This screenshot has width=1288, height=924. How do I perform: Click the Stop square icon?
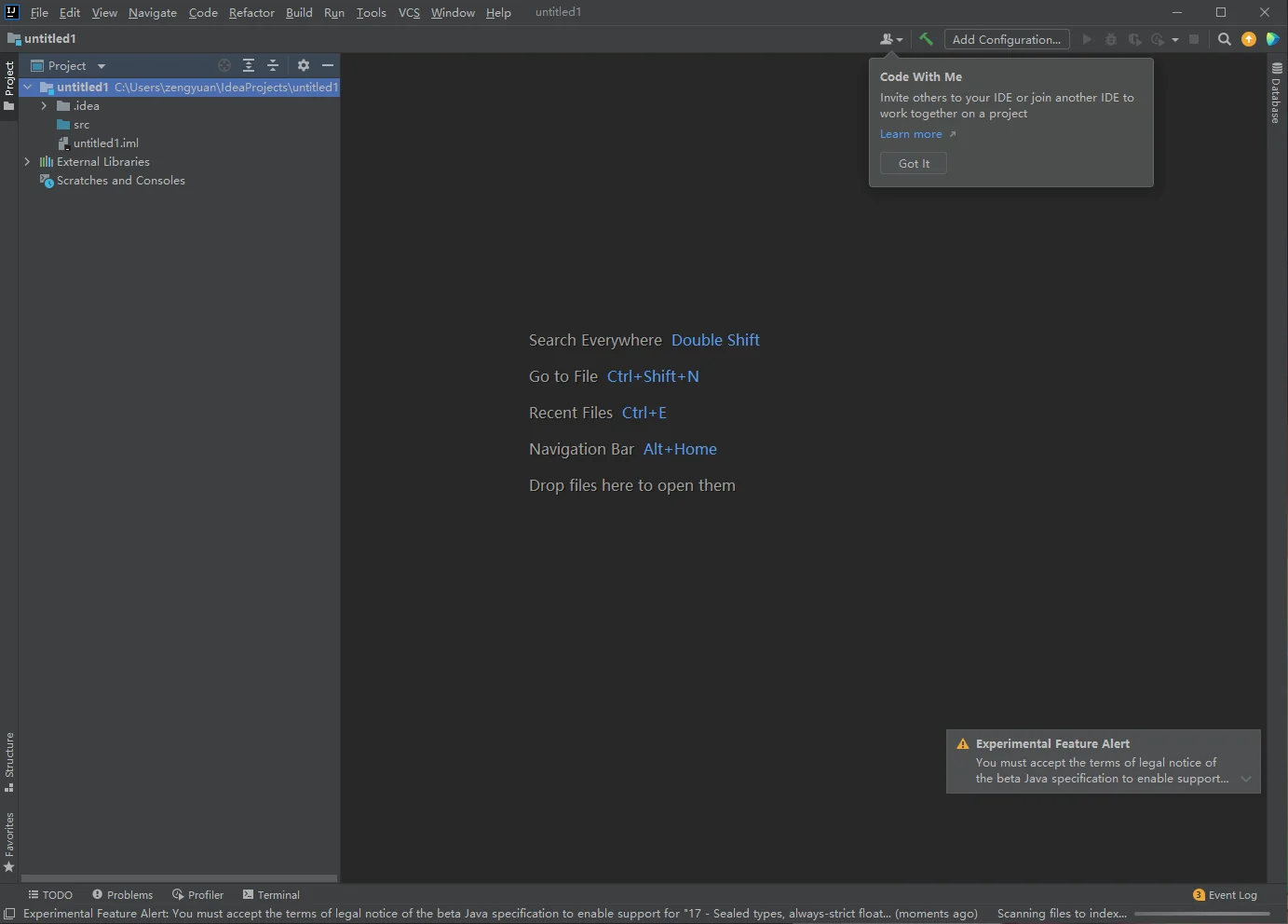1194,39
